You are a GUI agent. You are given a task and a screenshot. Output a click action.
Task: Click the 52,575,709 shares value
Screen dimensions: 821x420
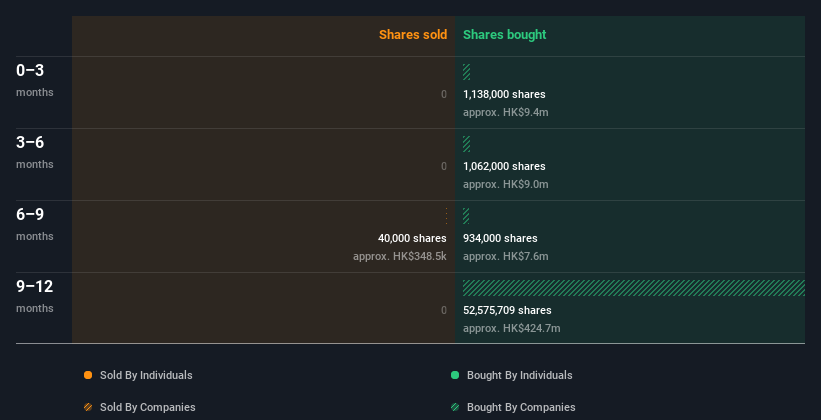(x=507, y=311)
